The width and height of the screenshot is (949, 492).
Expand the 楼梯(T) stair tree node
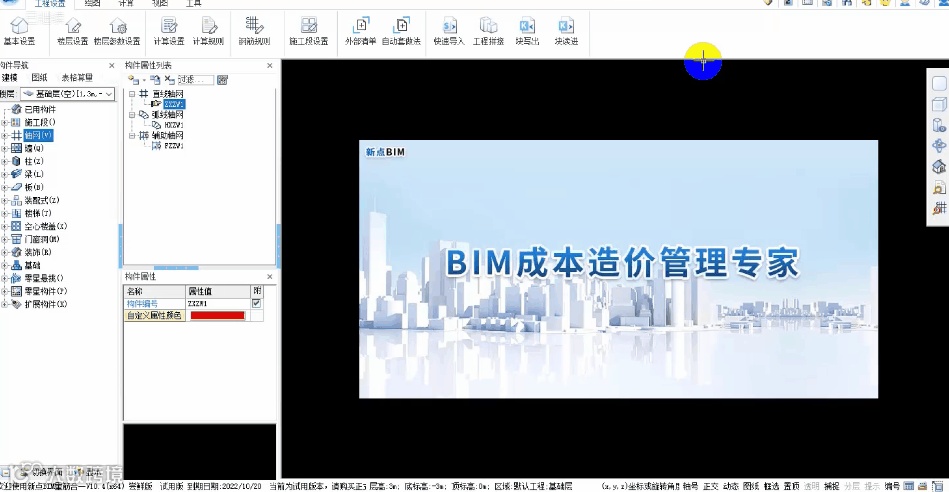coord(4,213)
